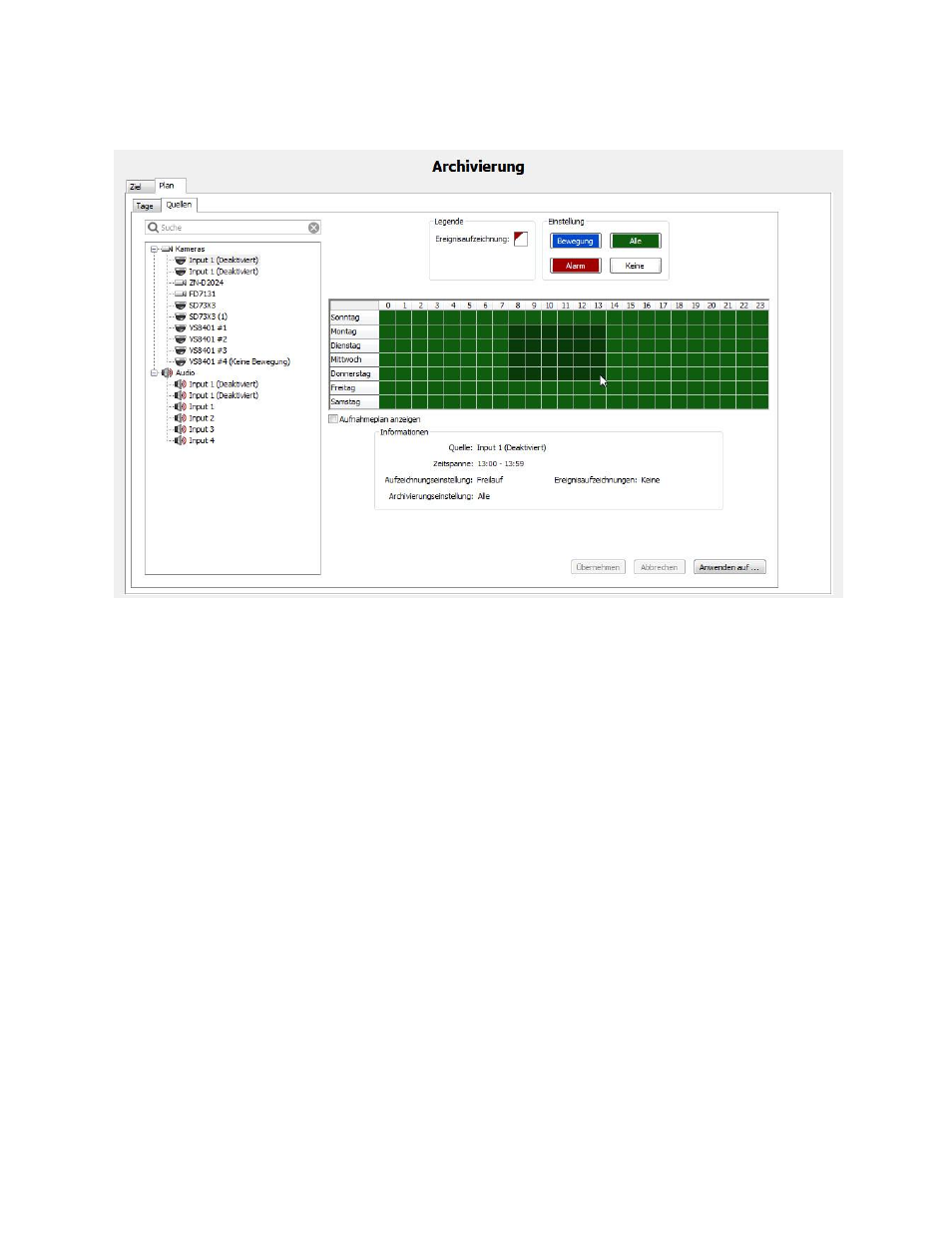
Task: Enable the Aufnahmeplan anzeigen checkbox
Action: point(333,419)
